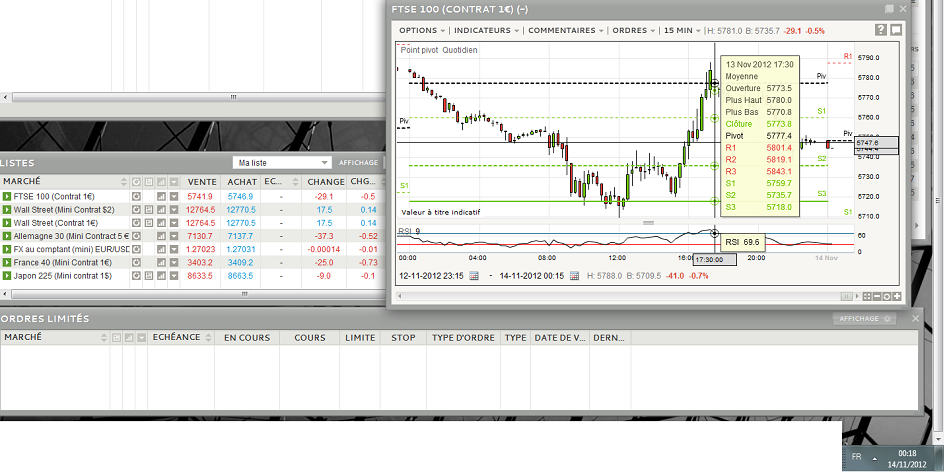Open deal ticket for Wall Street Mini Contrat

pos(7,209)
